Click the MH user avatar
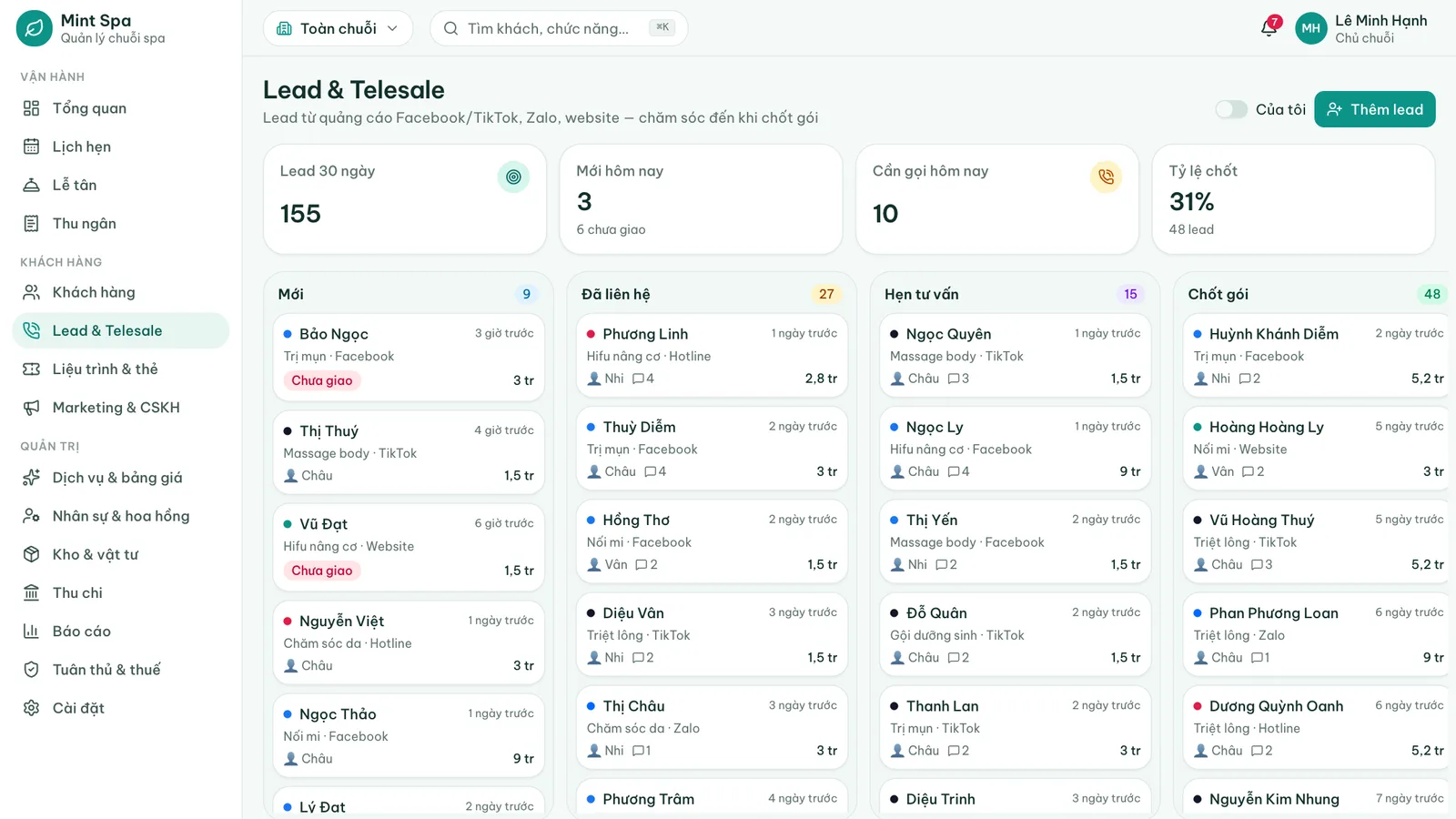 click(1310, 28)
